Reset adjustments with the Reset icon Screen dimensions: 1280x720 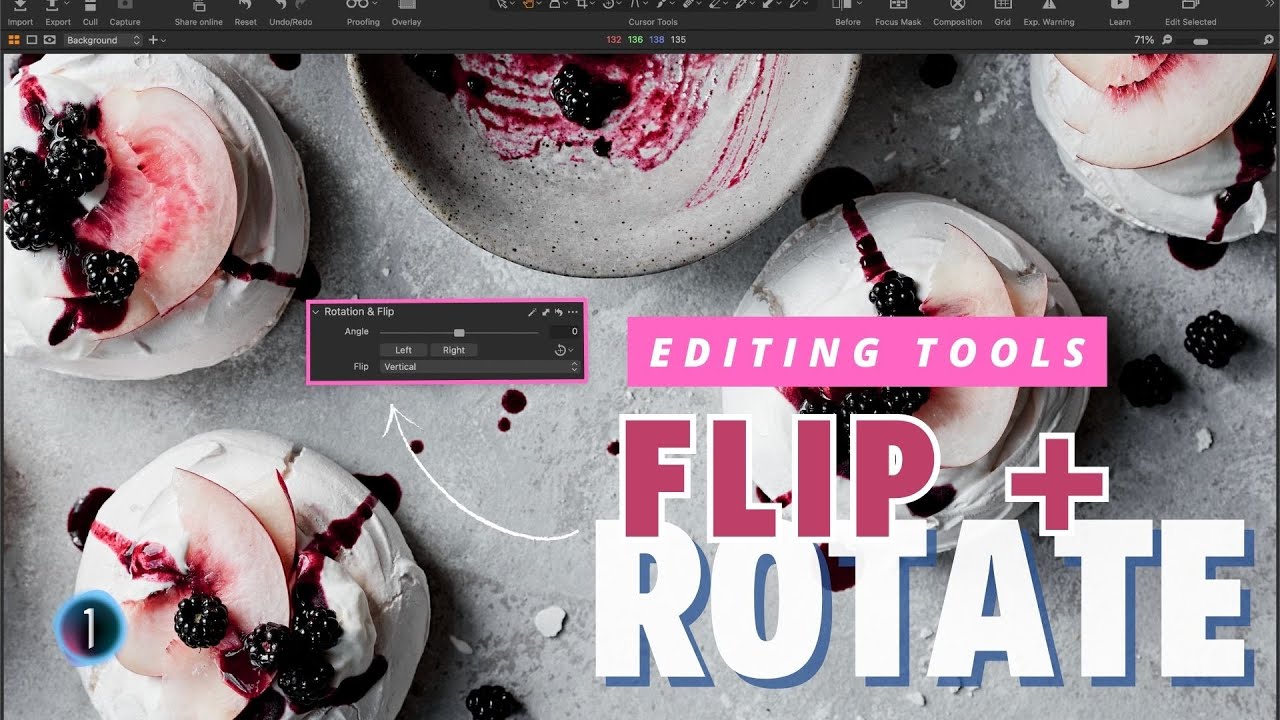click(x=245, y=6)
